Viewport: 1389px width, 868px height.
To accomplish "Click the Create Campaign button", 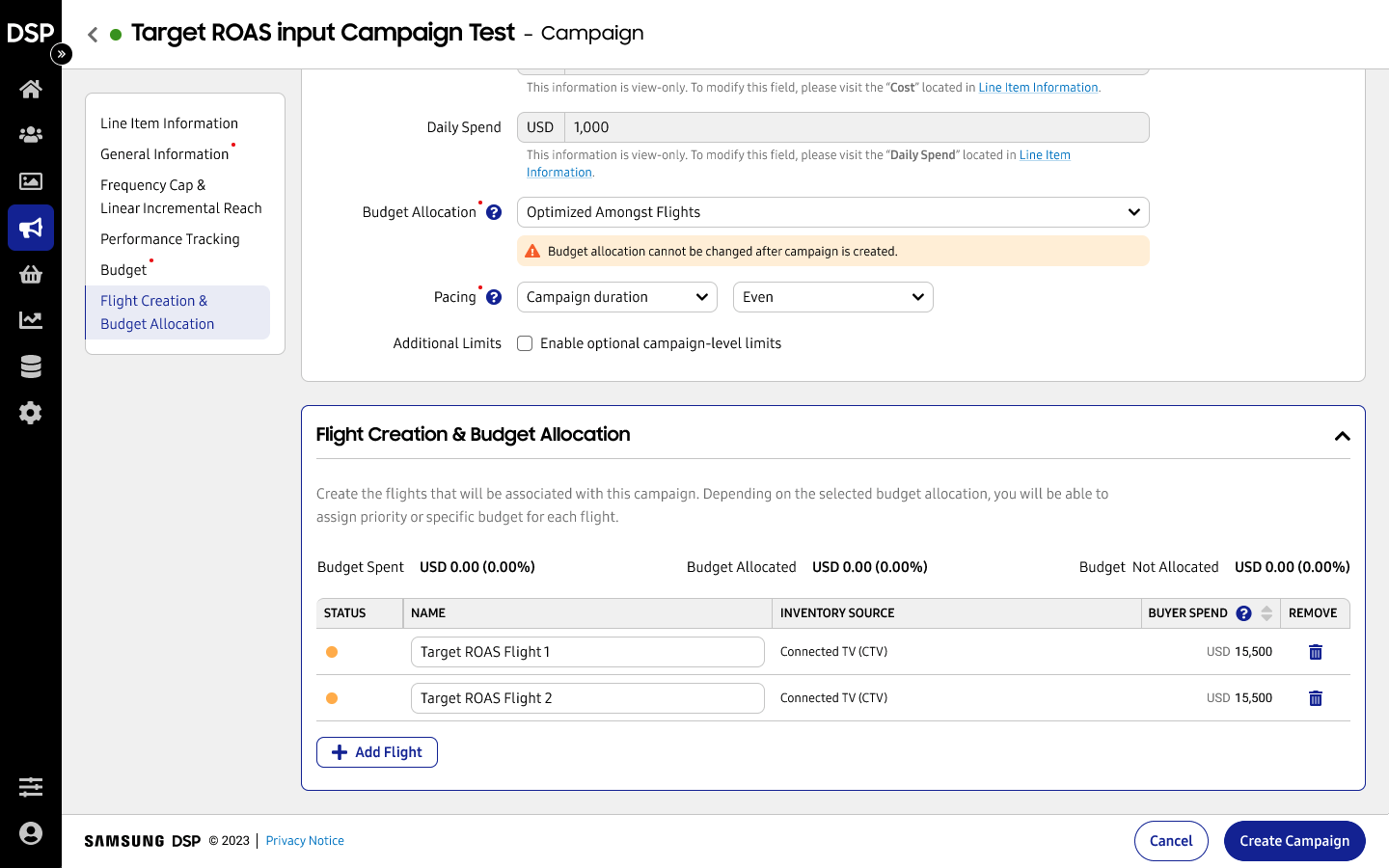I will 1294,841.
